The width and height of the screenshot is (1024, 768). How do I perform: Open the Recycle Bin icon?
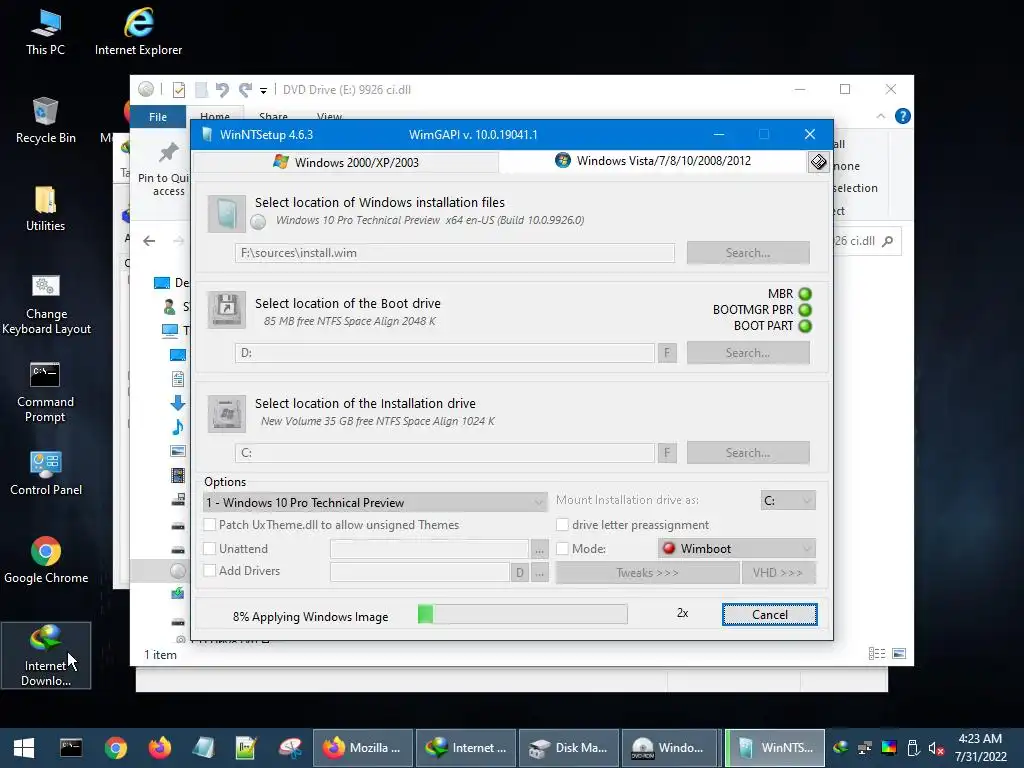coord(45,121)
